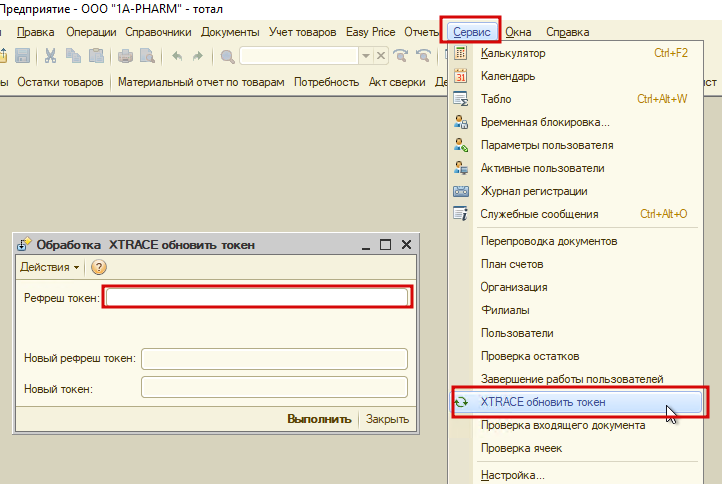722x484 pixels.
Task: Click the Параметры пользователя icon
Action: tap(461, 145)
